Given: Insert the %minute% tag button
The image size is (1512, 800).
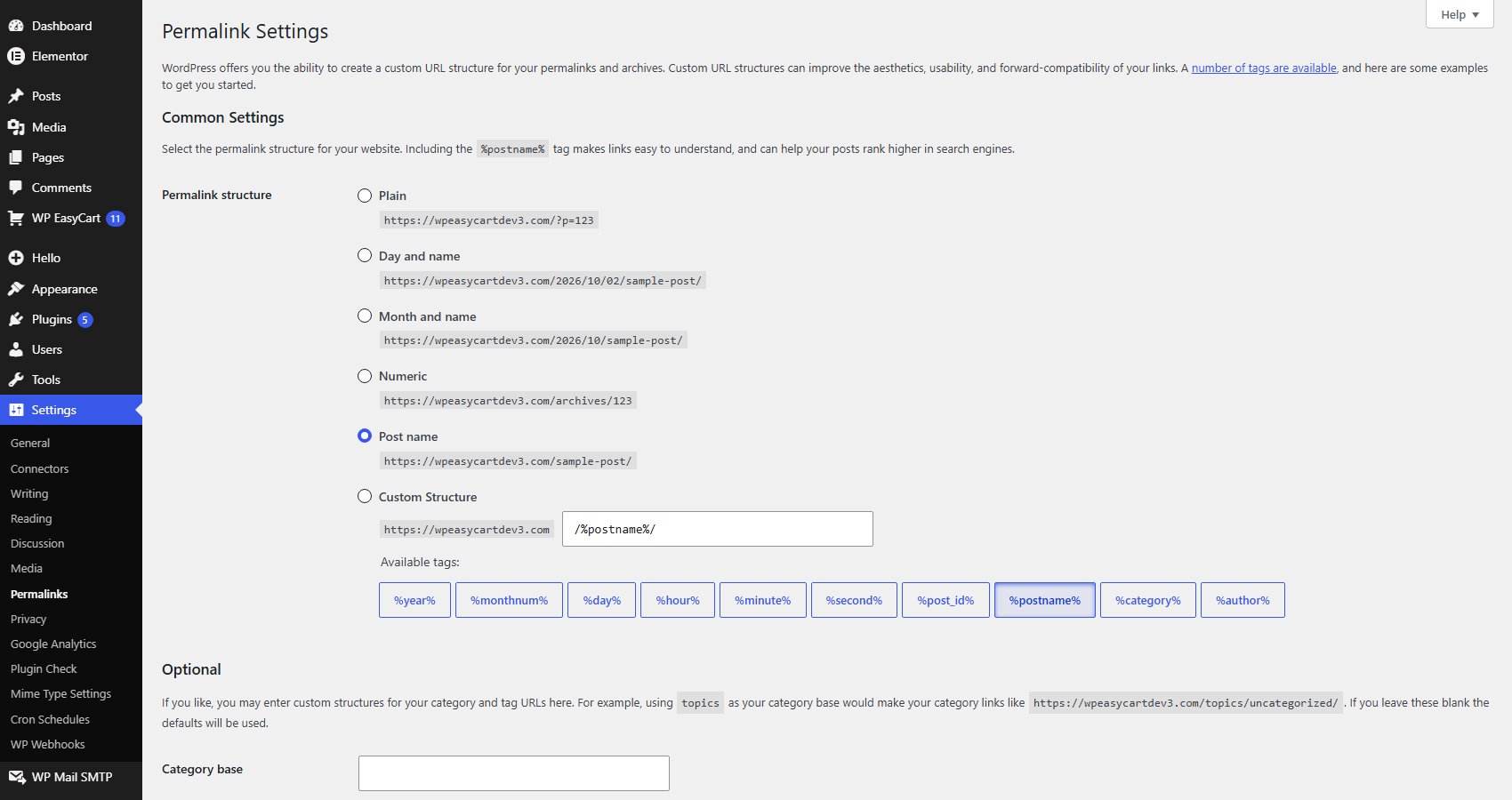Looking at the screenshot, I should [x=763, y=600].
